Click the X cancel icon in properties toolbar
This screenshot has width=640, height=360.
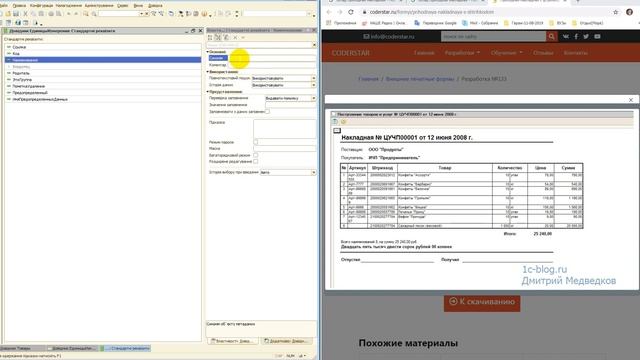tap(235, 38)
